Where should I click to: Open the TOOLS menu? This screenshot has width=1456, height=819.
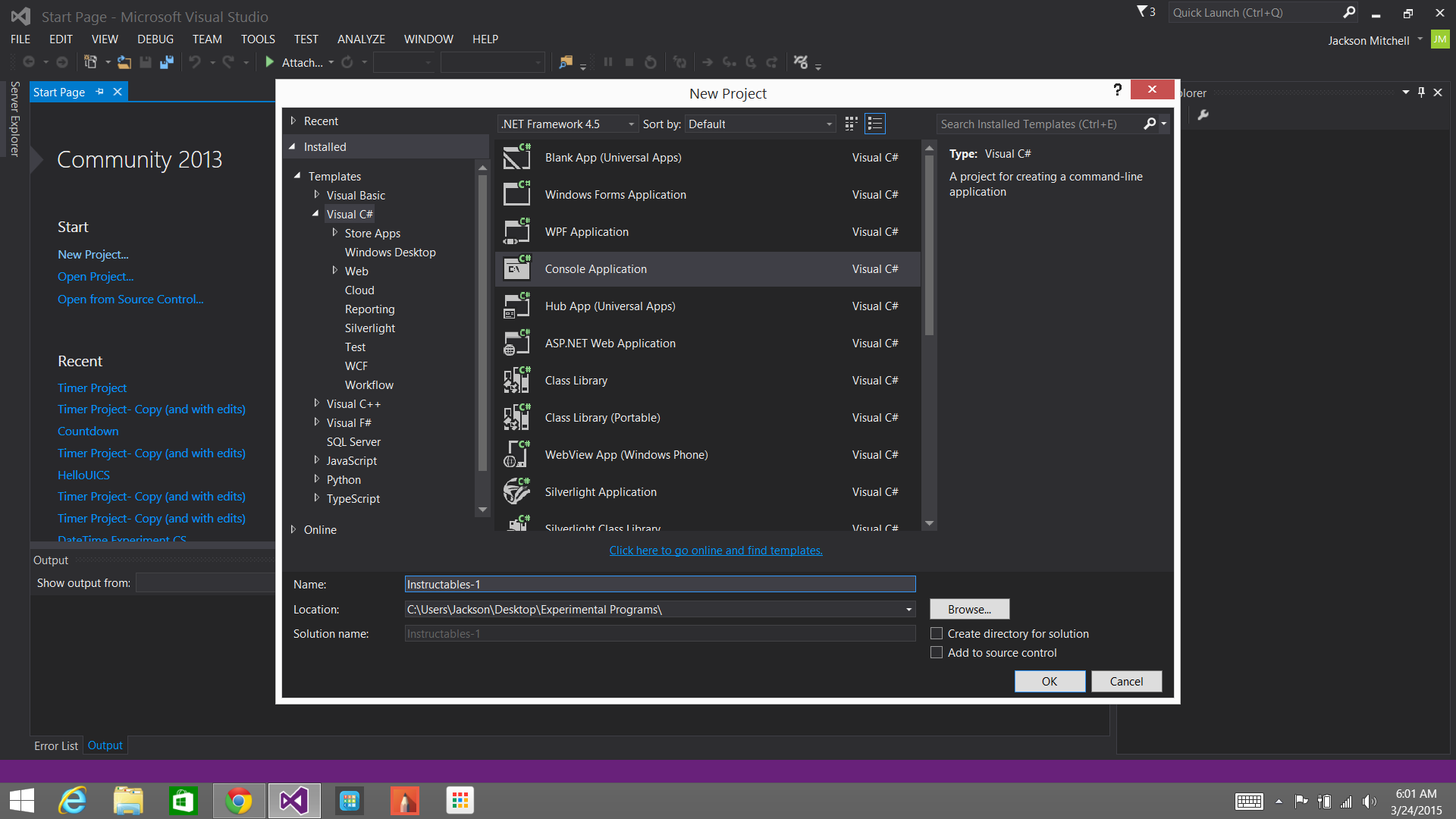tap(257, 39)
